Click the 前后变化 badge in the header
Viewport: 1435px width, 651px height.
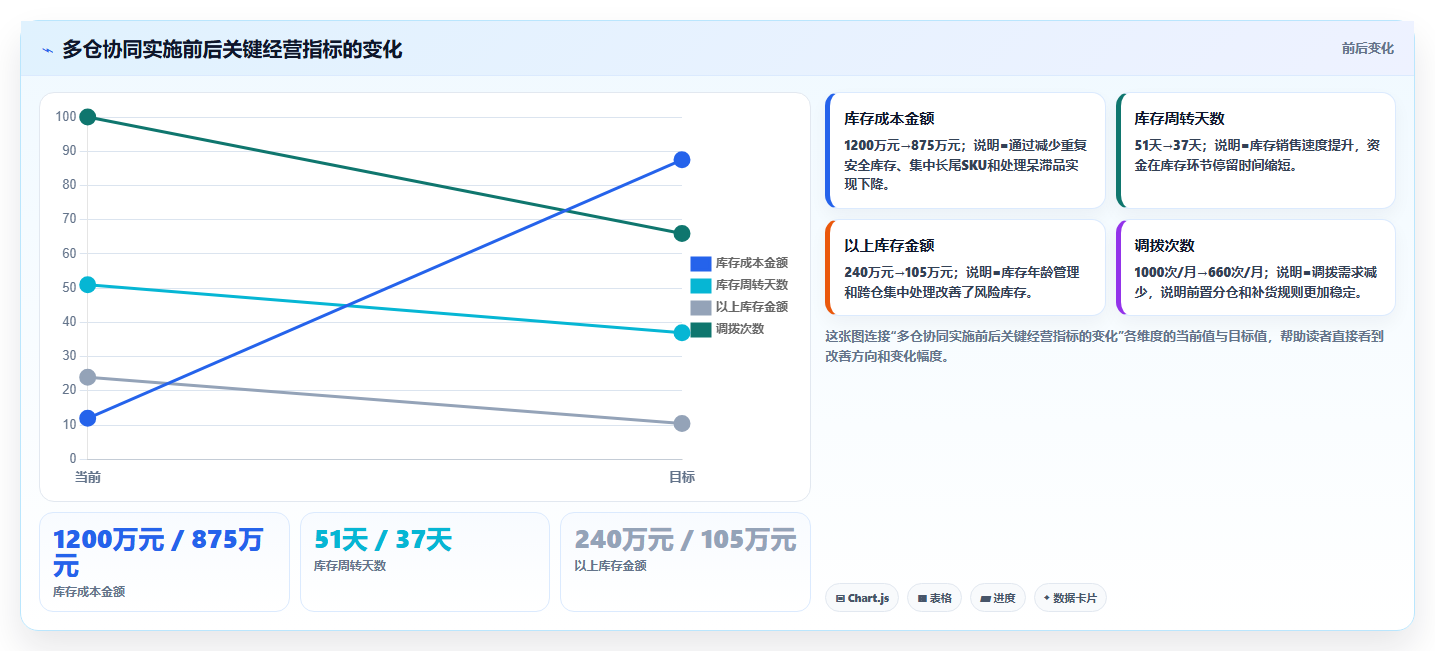(x=1367, y=48)
